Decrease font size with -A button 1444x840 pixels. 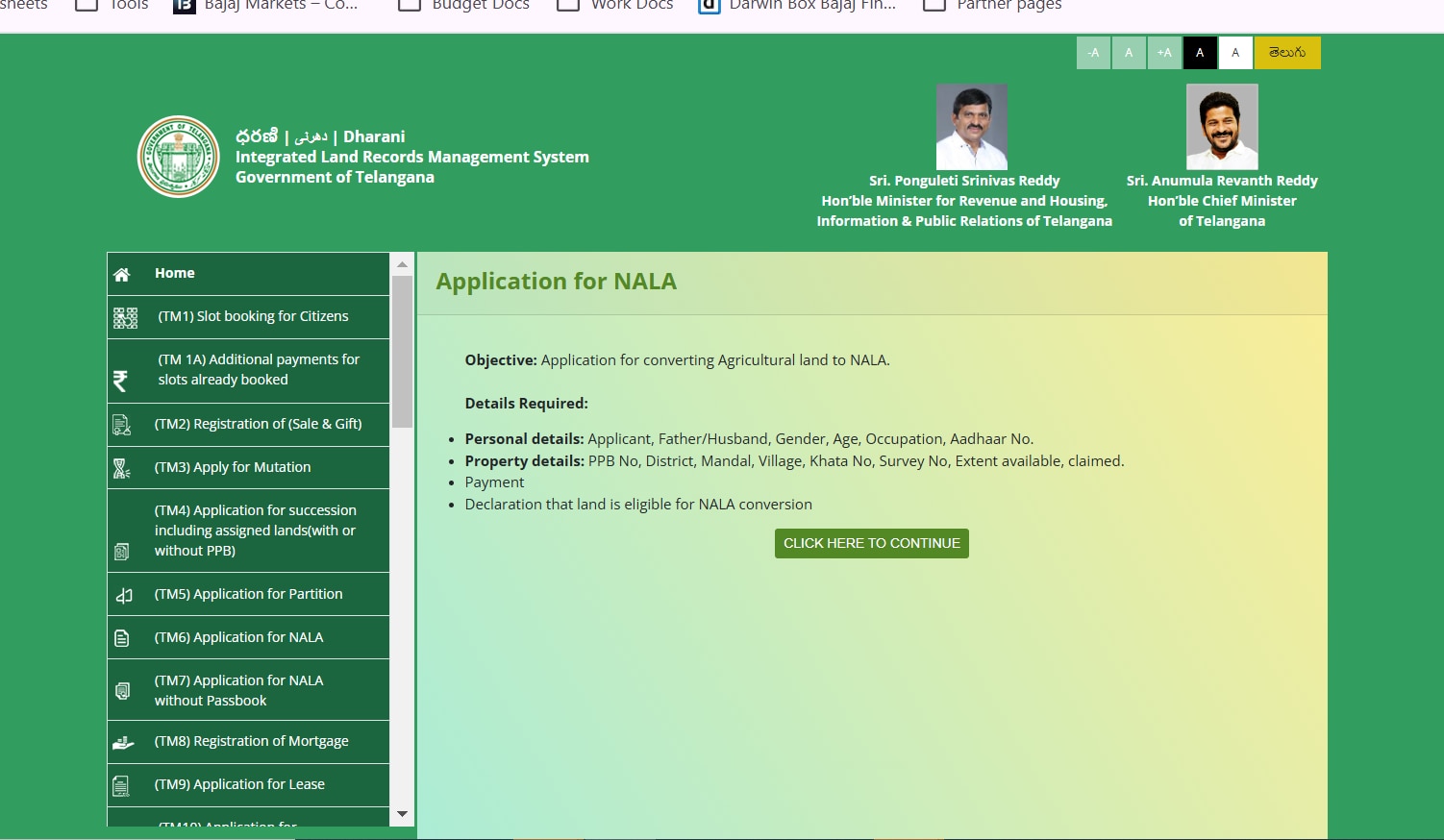[1093, 53]
